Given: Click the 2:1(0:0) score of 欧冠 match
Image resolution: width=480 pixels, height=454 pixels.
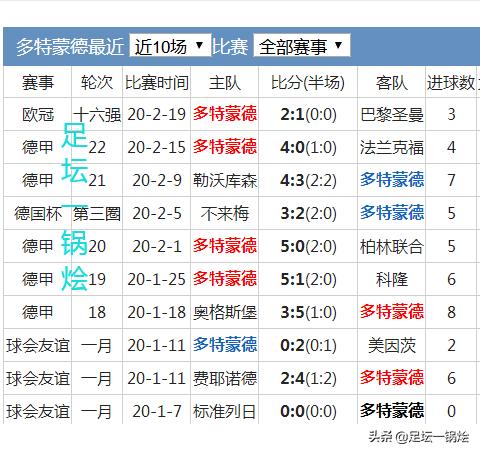Looking at the screenshot, I should 308,115.
